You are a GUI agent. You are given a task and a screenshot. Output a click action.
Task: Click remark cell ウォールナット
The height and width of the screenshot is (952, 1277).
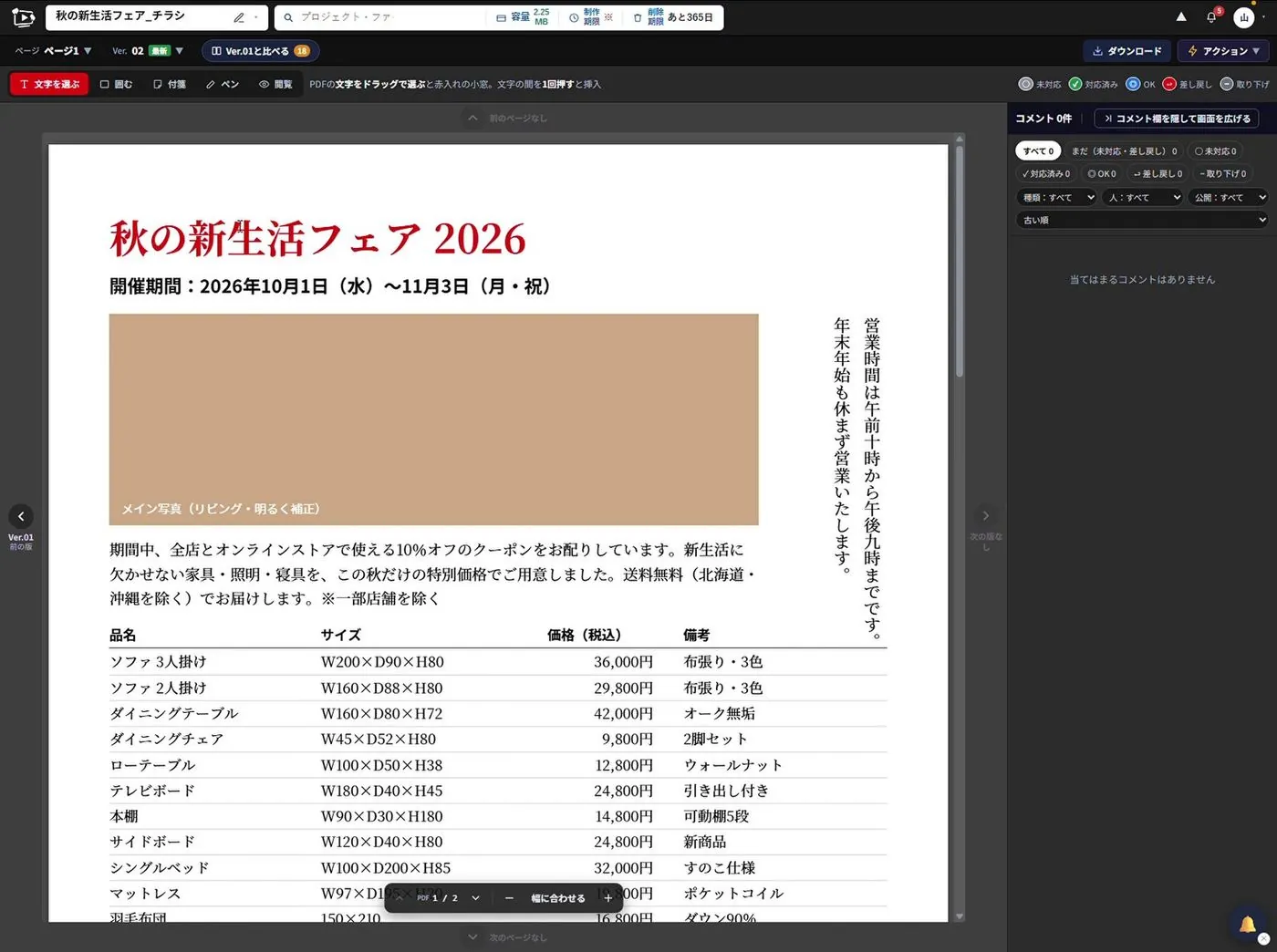pyautogui.click(x=732, y=765)
